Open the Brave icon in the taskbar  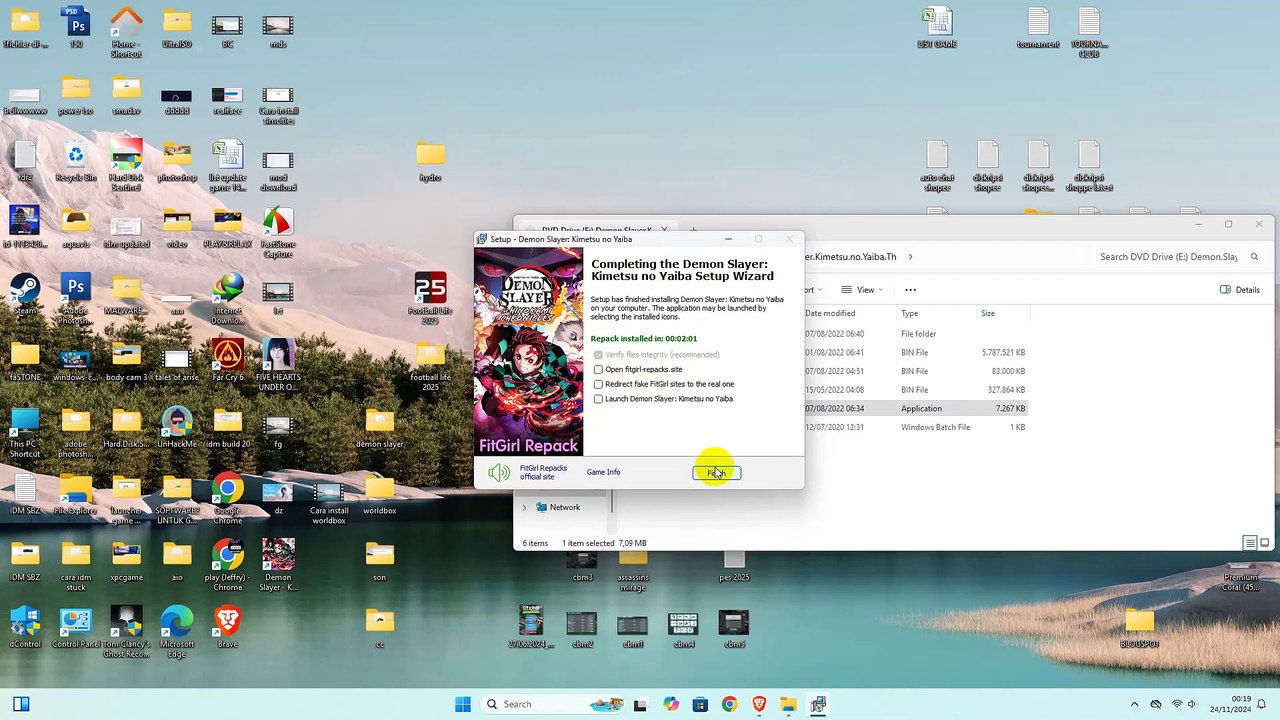tap(759, 704)
